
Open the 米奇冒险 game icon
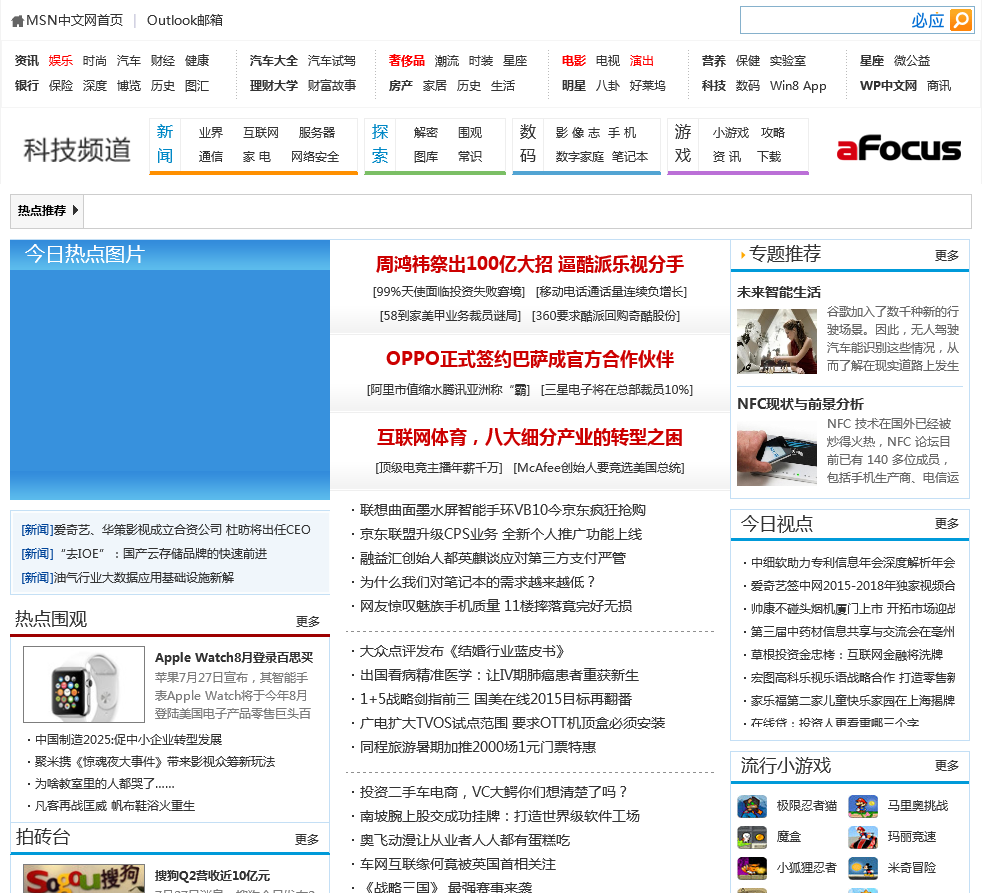862,869
